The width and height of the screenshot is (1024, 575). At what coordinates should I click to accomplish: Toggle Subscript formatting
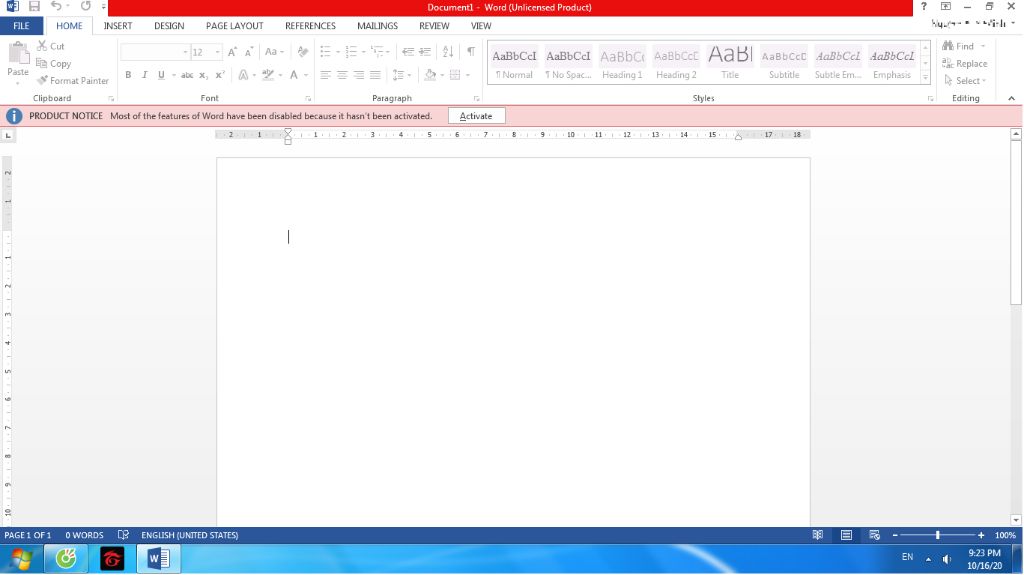click(x=203, y=75)
